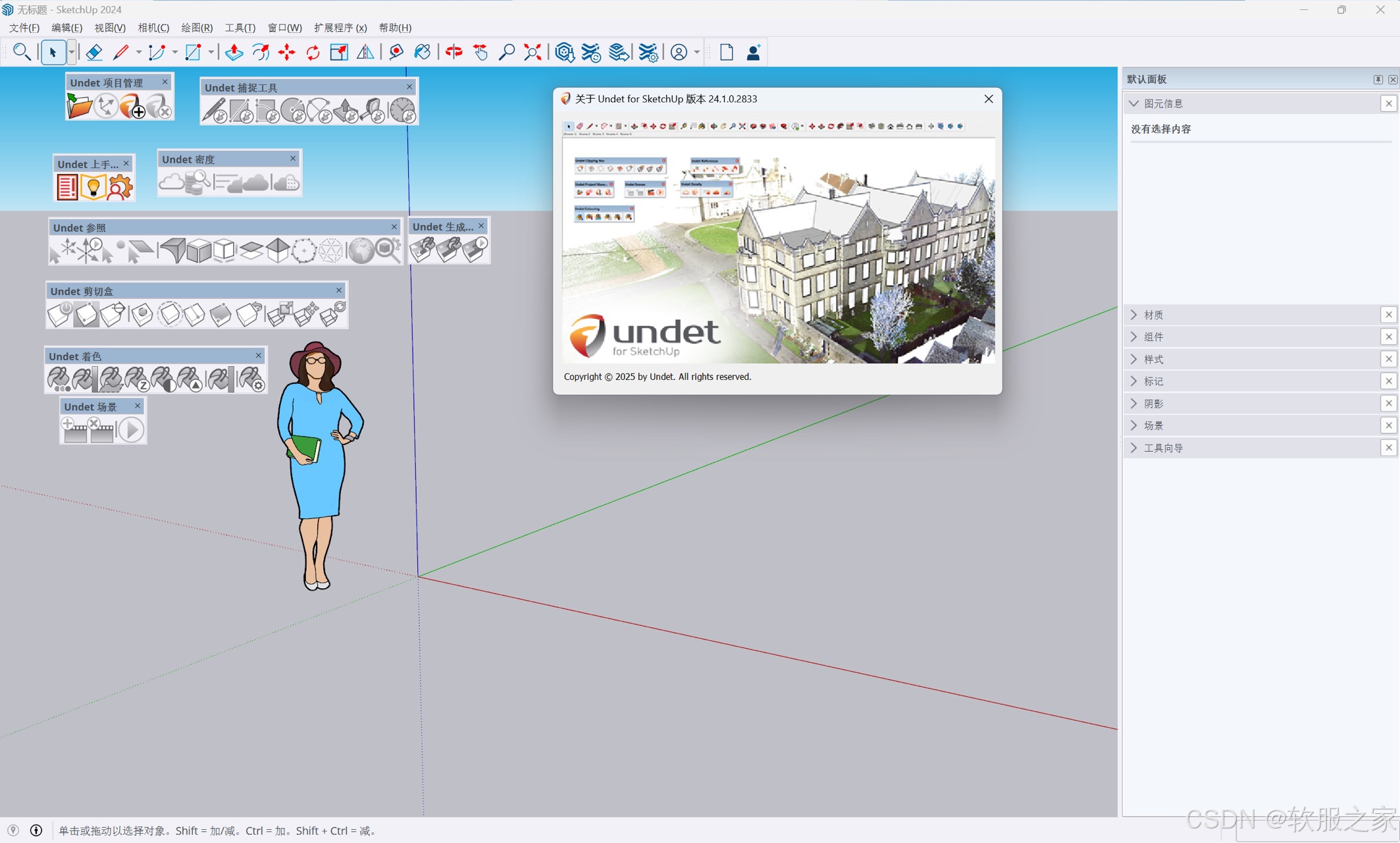
Task: Pin the 默认面板 tray
Action: coord(1378,79)
